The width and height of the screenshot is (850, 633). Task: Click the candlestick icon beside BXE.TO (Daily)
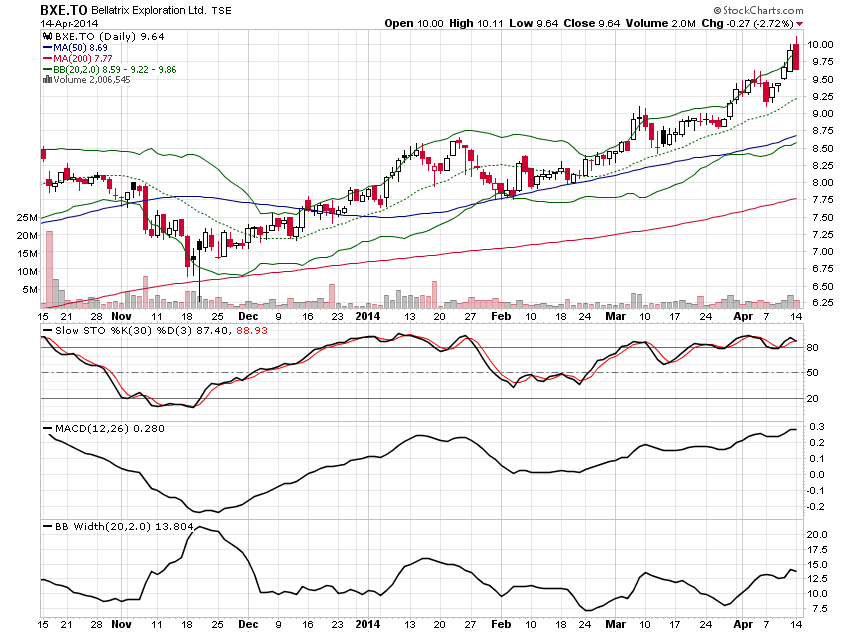click(48, 36)
